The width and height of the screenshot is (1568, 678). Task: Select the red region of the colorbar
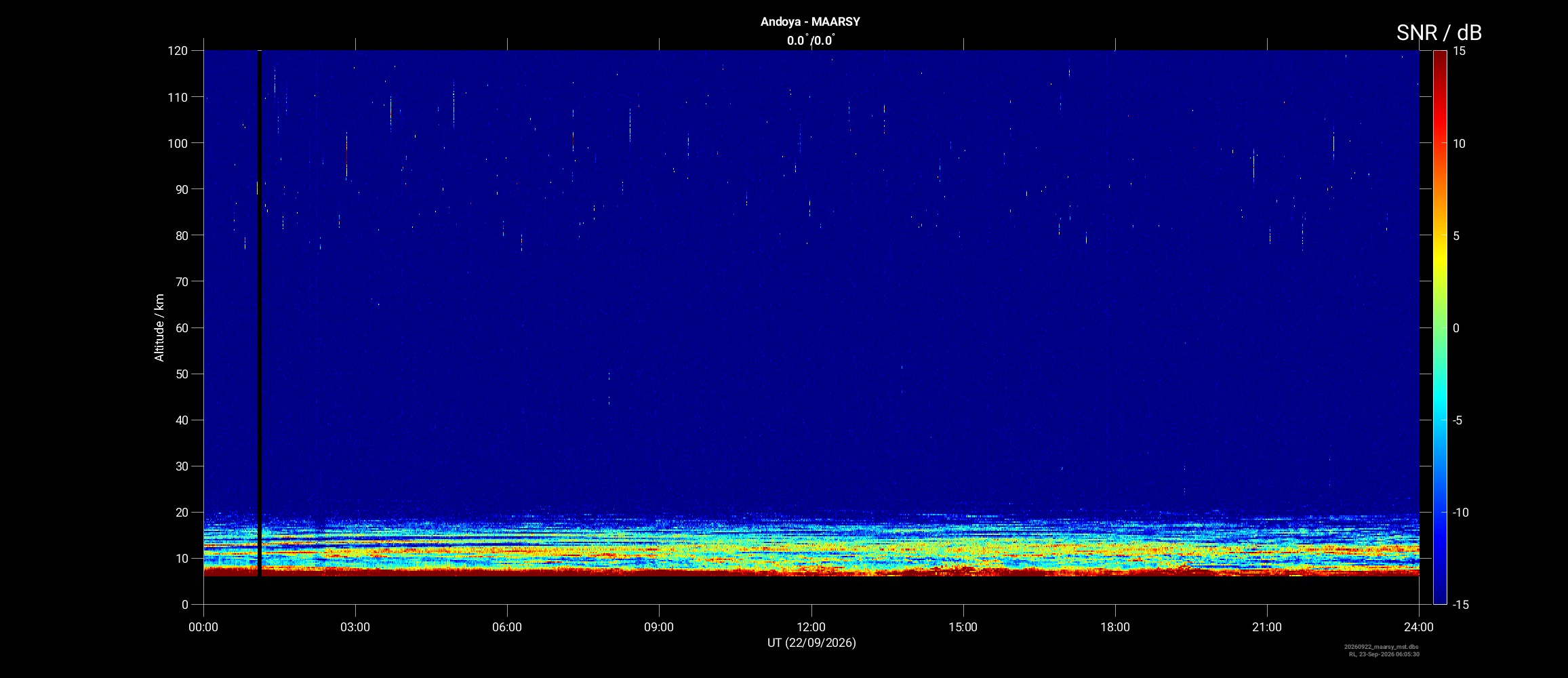[x=1440, y=115]
